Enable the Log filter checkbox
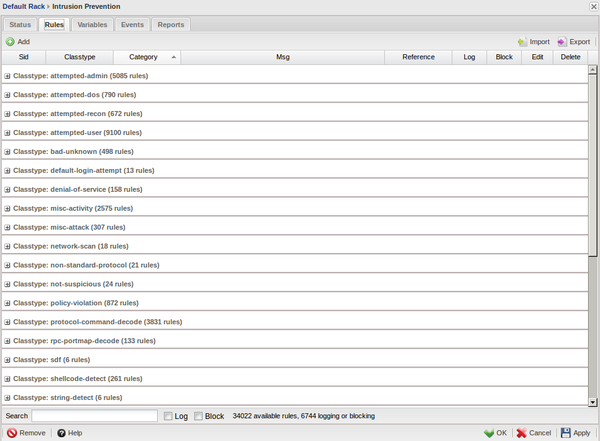 click(x=168, y=416)
